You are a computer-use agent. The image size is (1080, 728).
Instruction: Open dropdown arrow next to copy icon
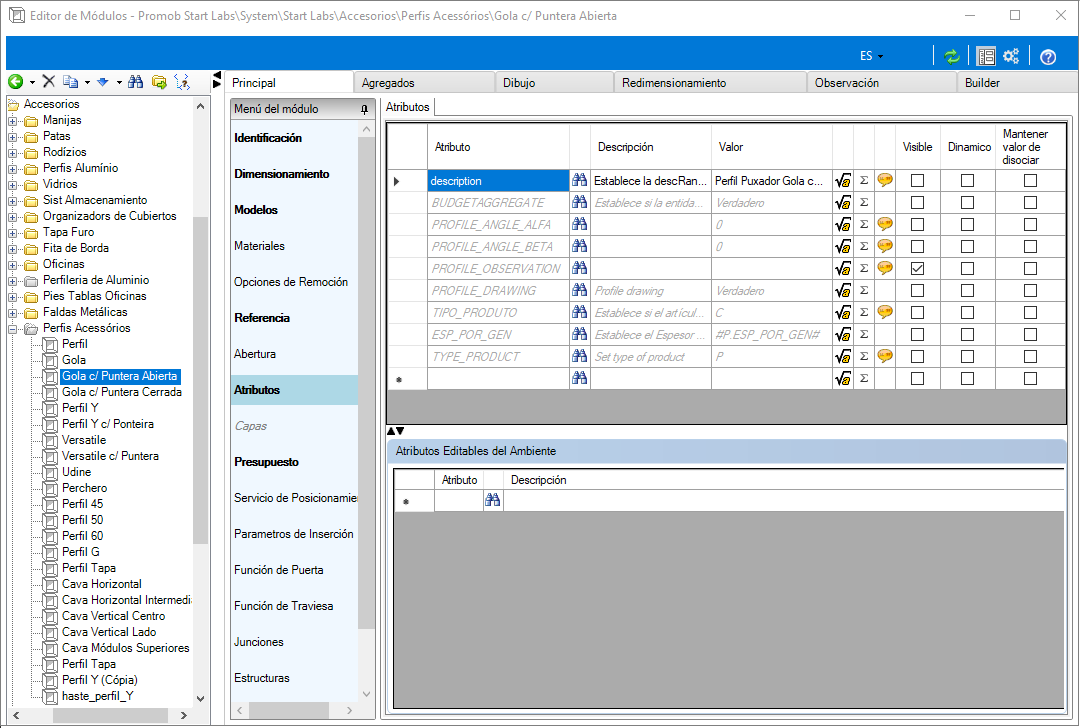87,83
